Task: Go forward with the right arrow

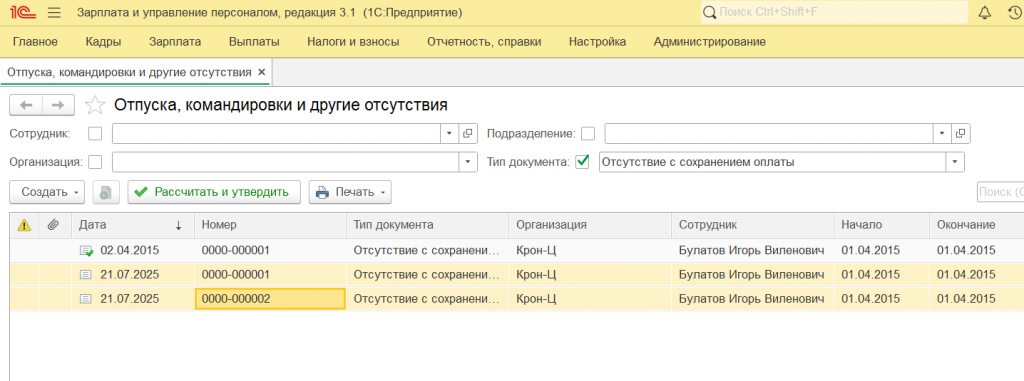Action: click(x=58, y=105)
